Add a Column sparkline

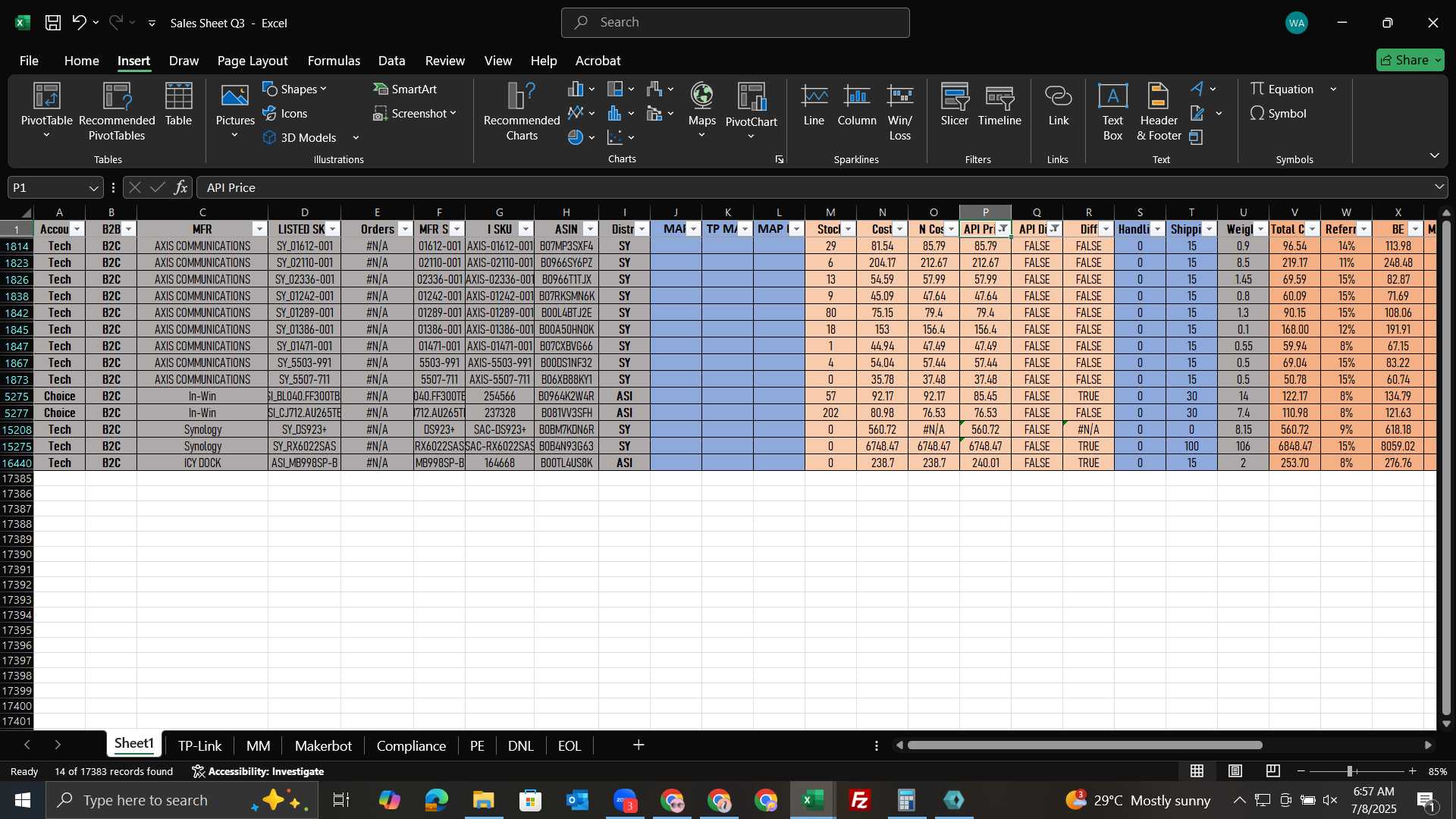(857, 105)
